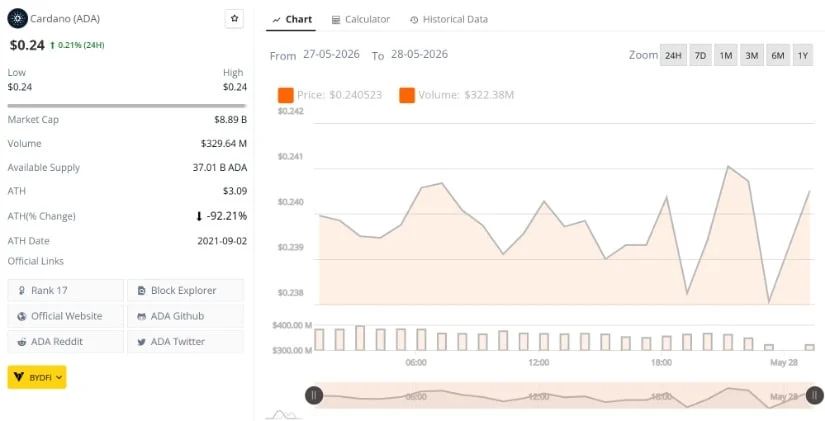Image resolution: width=825 pixels, height=421 pixels.
Task: Open the ADA Twitter link
Action: click(x=185, y=342)
